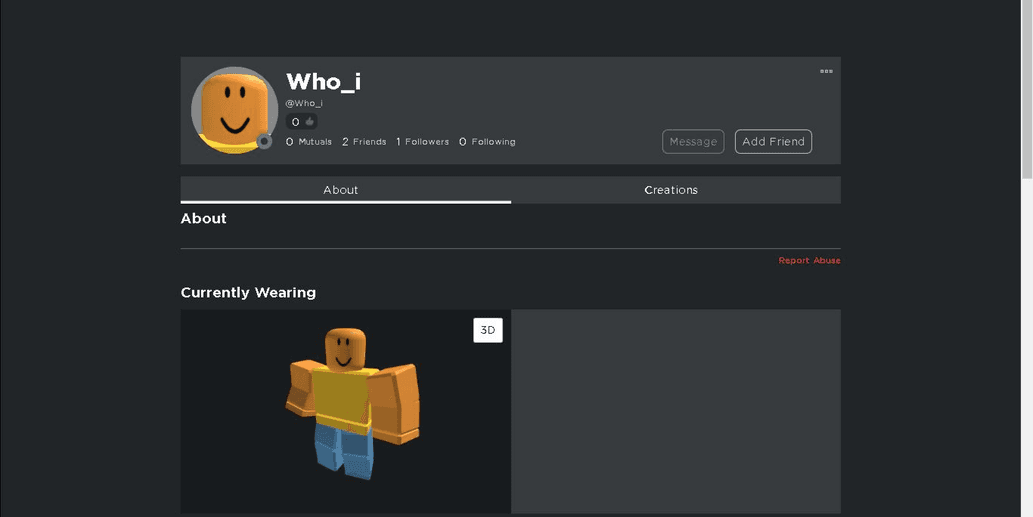The height and width of the screenshot is (517, 1033).
Task: Click the Report Abuse link
Action: [809, 261]
